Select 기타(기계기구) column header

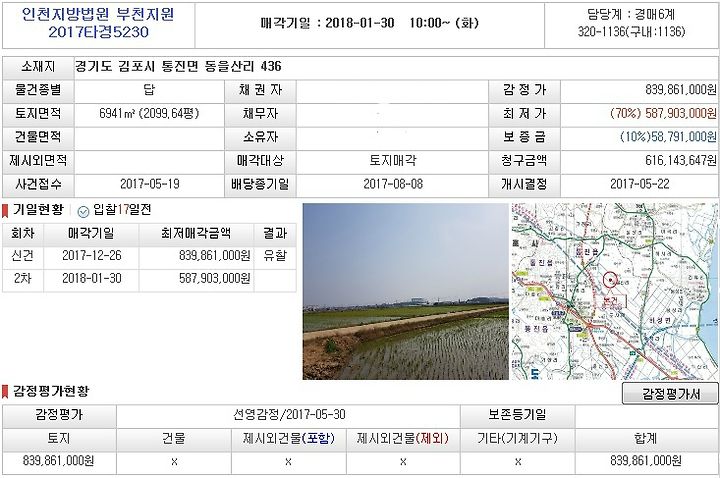coord(518,439)
